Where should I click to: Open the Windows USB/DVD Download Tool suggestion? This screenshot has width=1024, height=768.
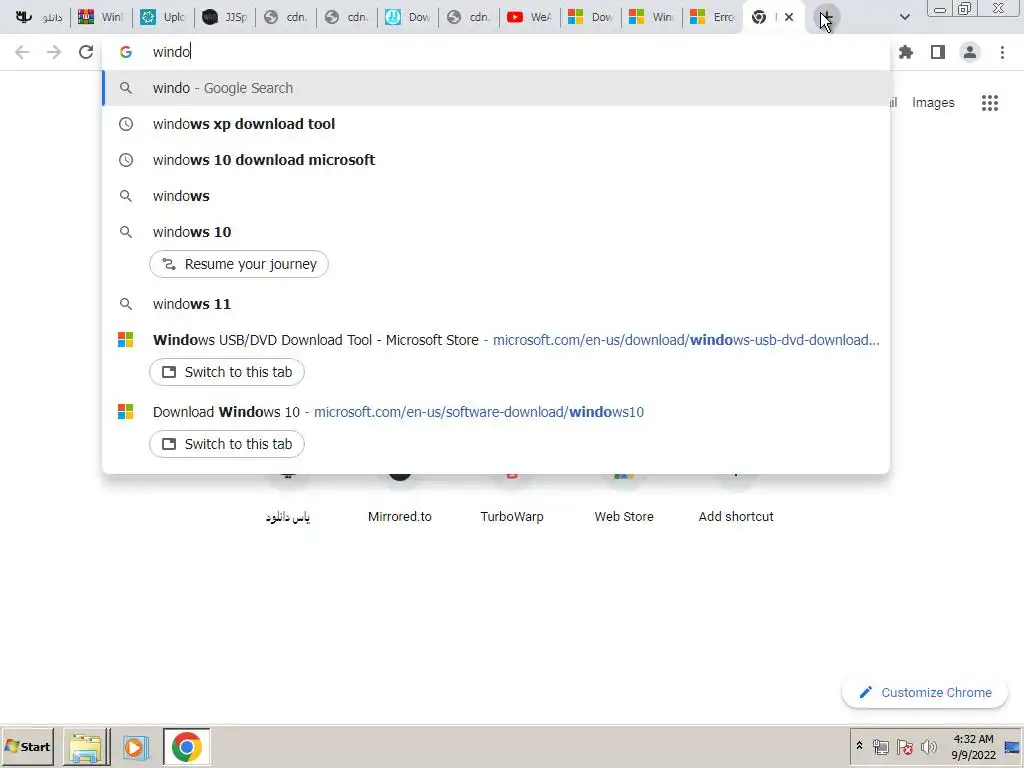[496, 340]
